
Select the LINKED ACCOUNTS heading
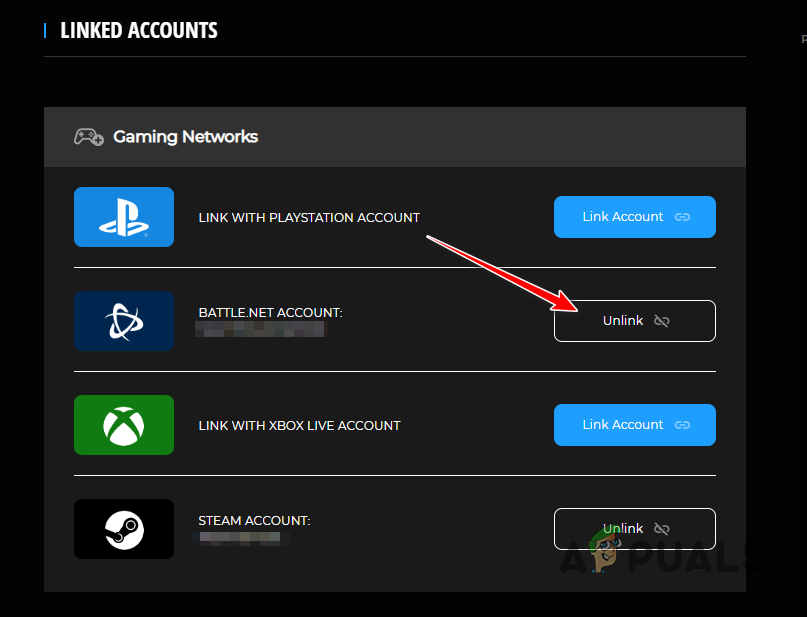[138, 30]
